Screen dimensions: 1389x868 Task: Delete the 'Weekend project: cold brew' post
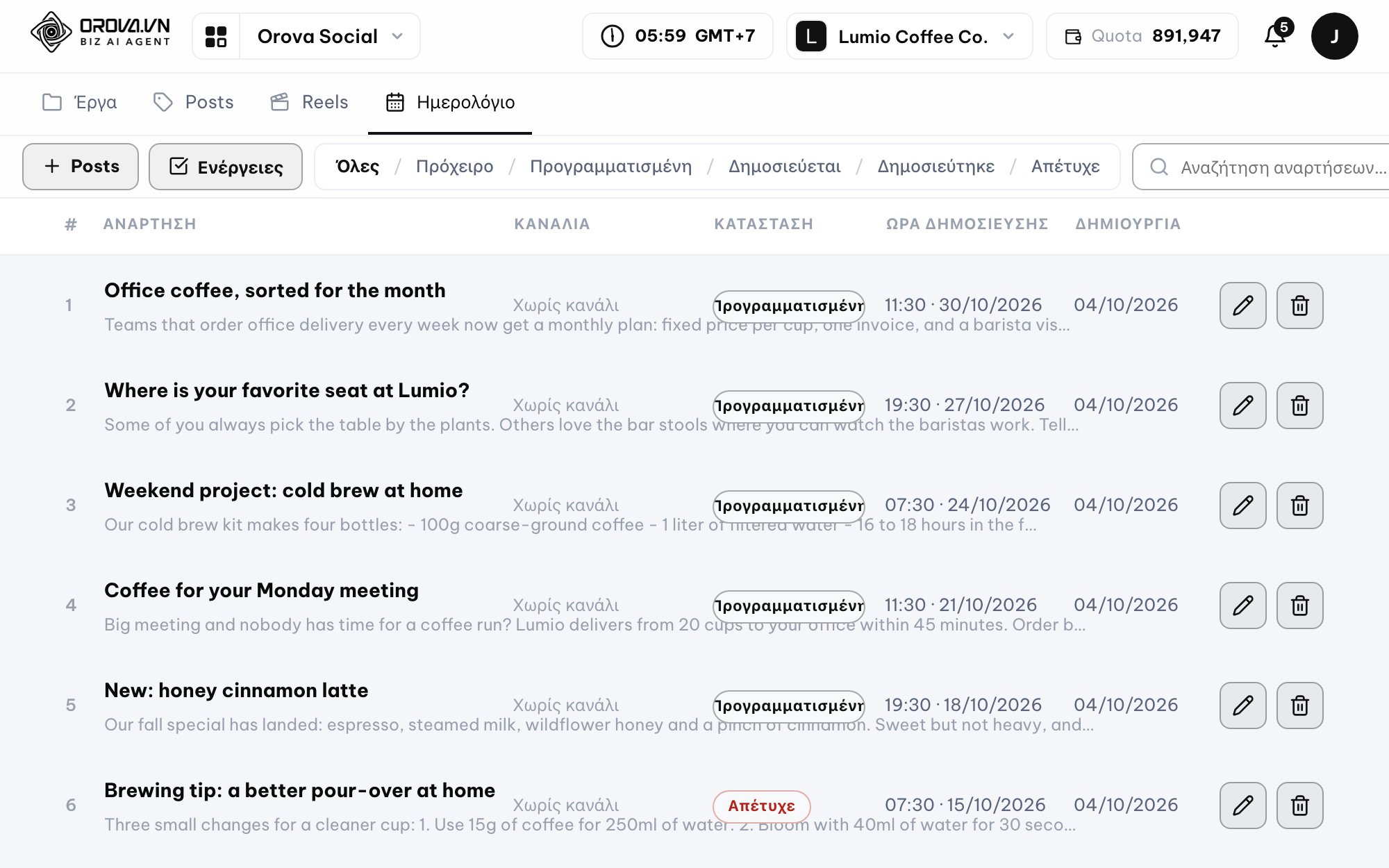click(x=1300, y=506)
